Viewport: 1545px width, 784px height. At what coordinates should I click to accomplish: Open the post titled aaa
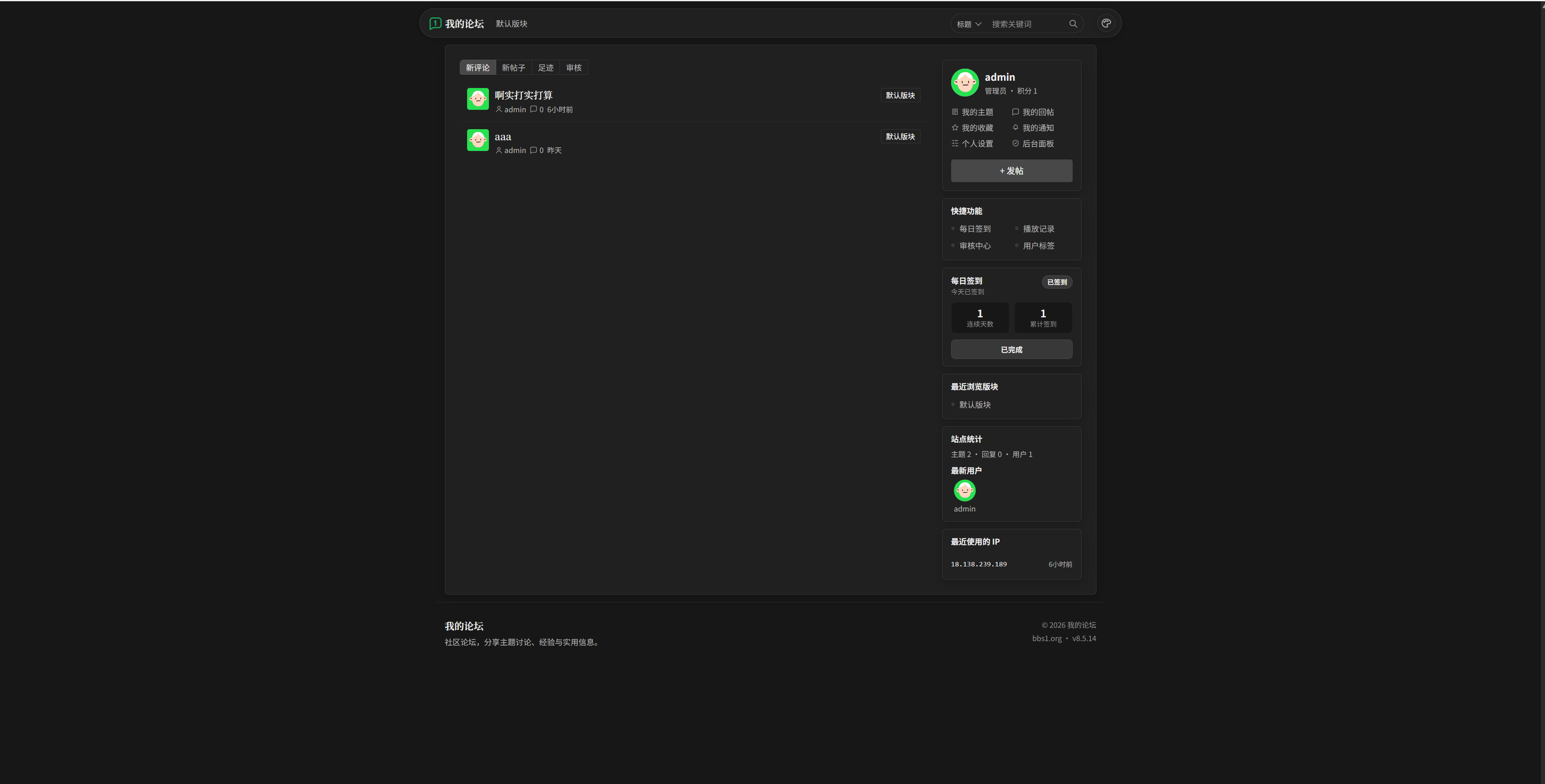point(503,137)
